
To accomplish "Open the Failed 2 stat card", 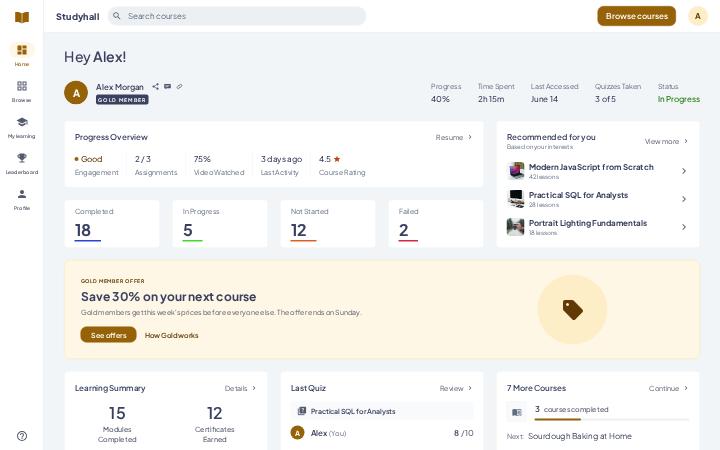I will pyautogui.click(x=436, y=224).
